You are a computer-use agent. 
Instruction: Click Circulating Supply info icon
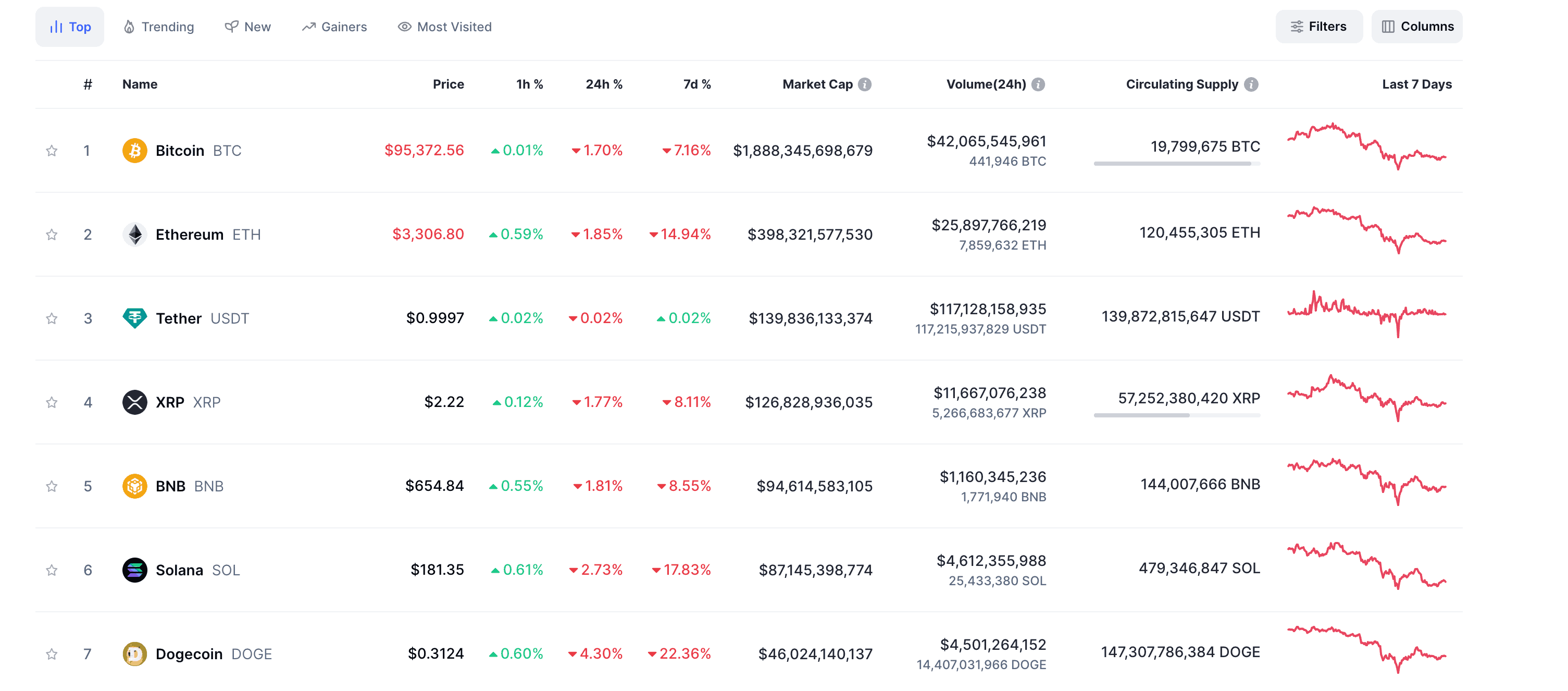[x=1251, y=84]
